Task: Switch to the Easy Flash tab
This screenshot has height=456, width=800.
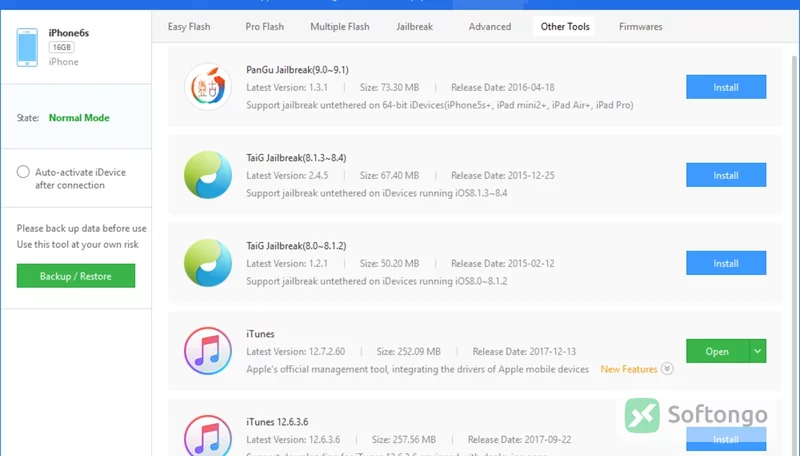Action: coord(189,27)
